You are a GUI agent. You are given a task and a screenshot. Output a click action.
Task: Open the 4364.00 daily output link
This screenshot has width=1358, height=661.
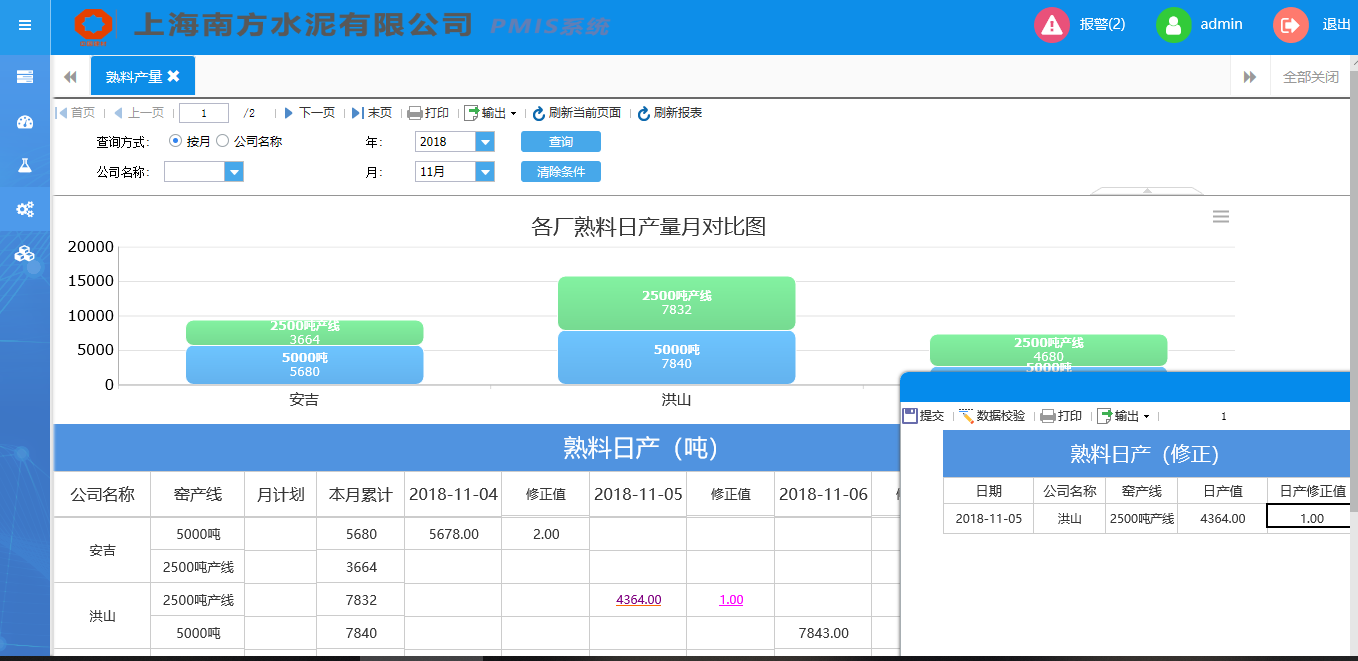tap(638, 600)
